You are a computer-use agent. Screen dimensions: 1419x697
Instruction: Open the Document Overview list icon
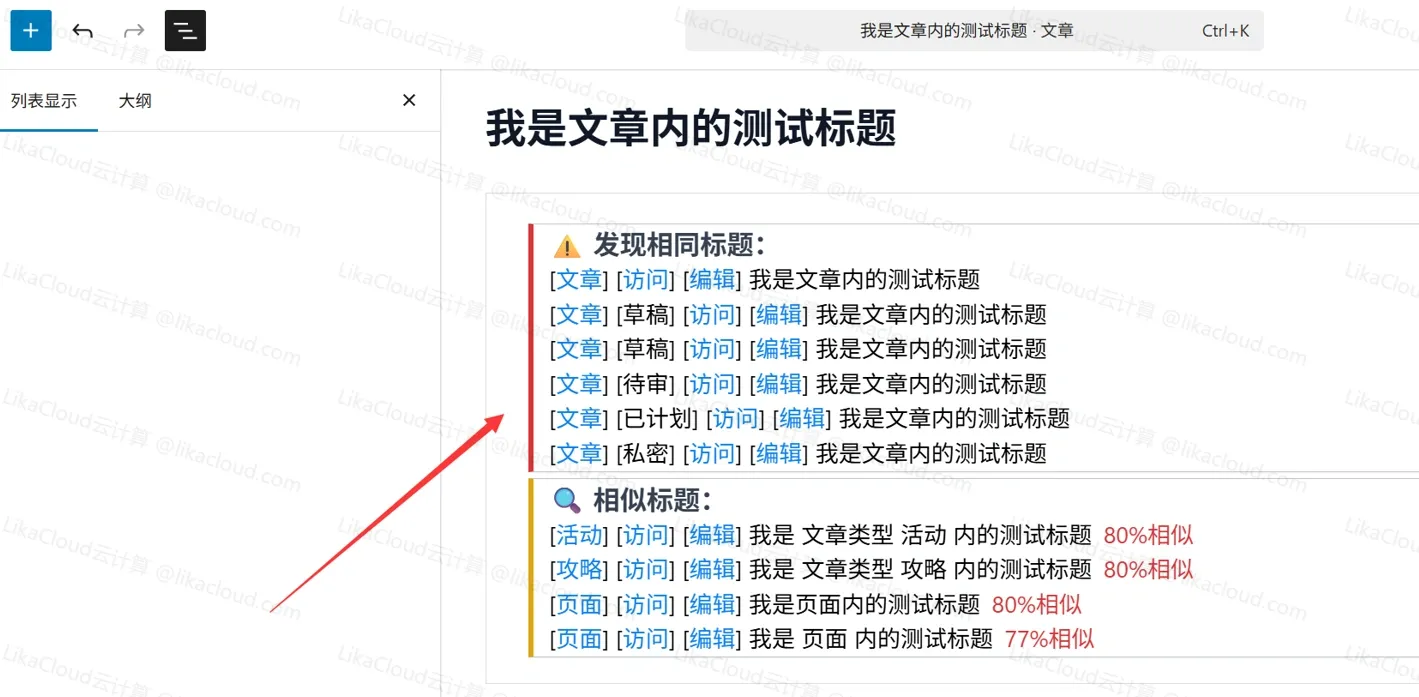[x=184, y=30]
